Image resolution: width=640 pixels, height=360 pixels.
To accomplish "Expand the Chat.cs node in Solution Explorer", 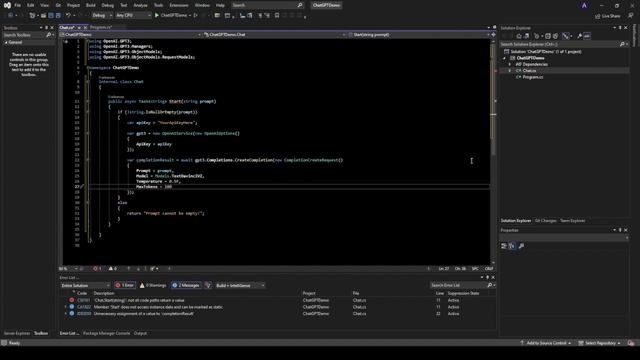I will coord(509,71).
